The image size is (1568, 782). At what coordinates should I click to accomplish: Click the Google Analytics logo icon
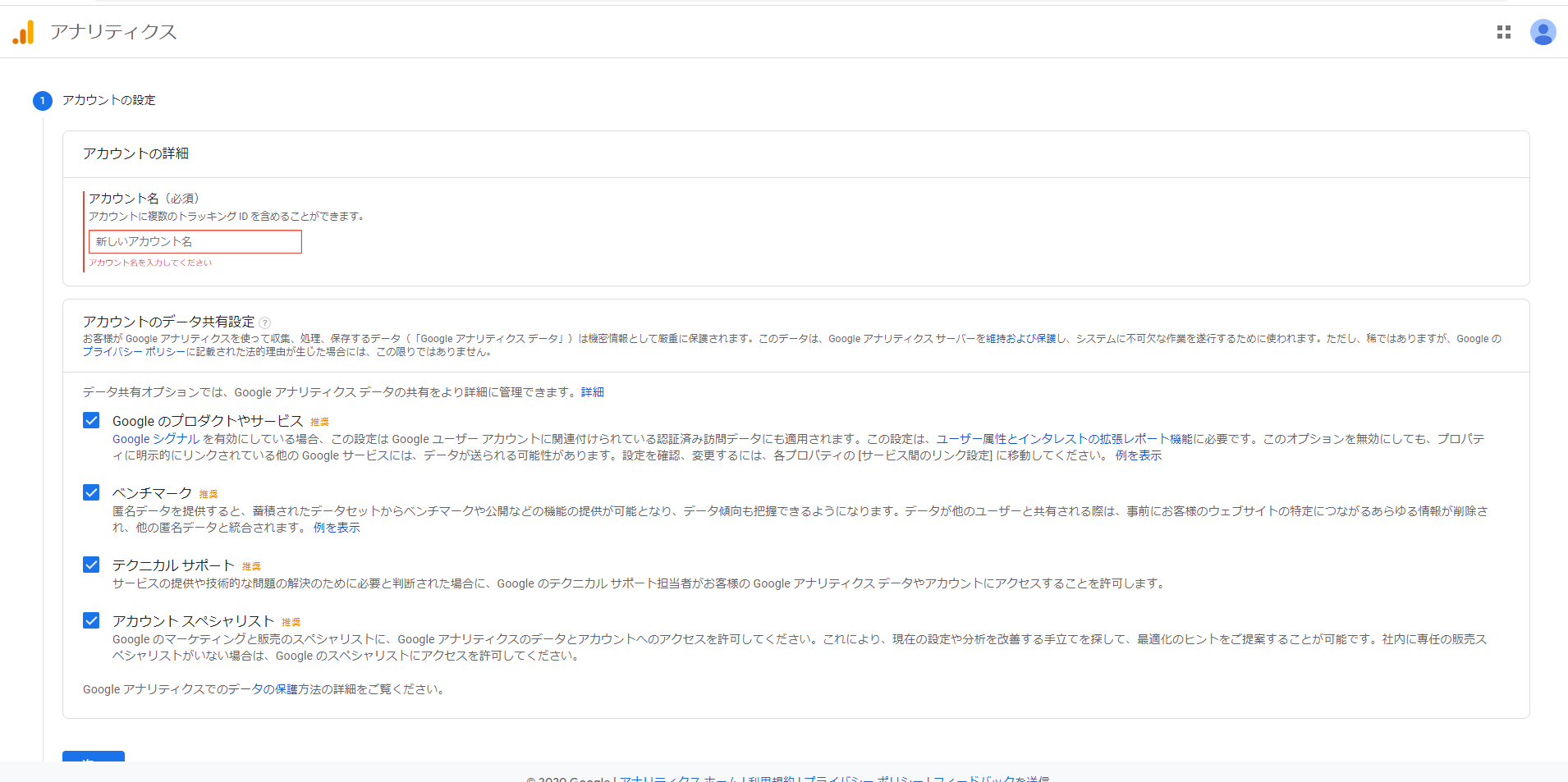click(x=24, y=32)
